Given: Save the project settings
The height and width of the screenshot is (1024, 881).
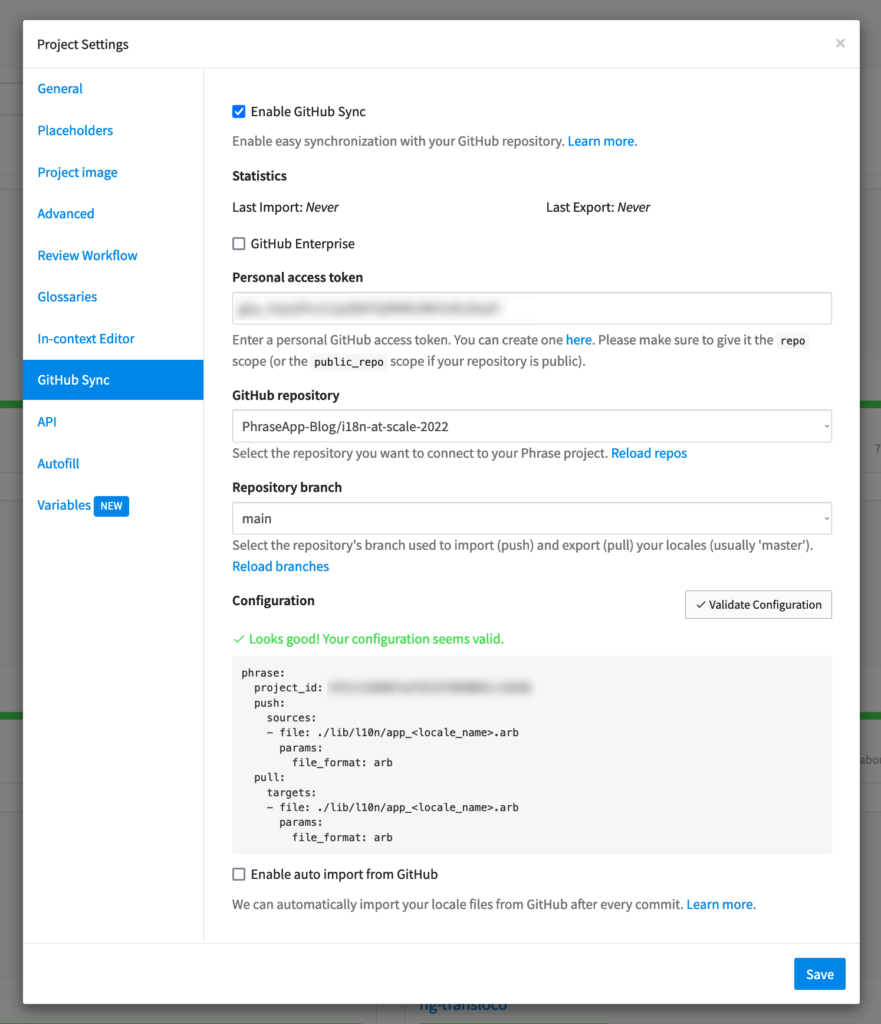Looking at the screenshot, I should click(819, 973).
